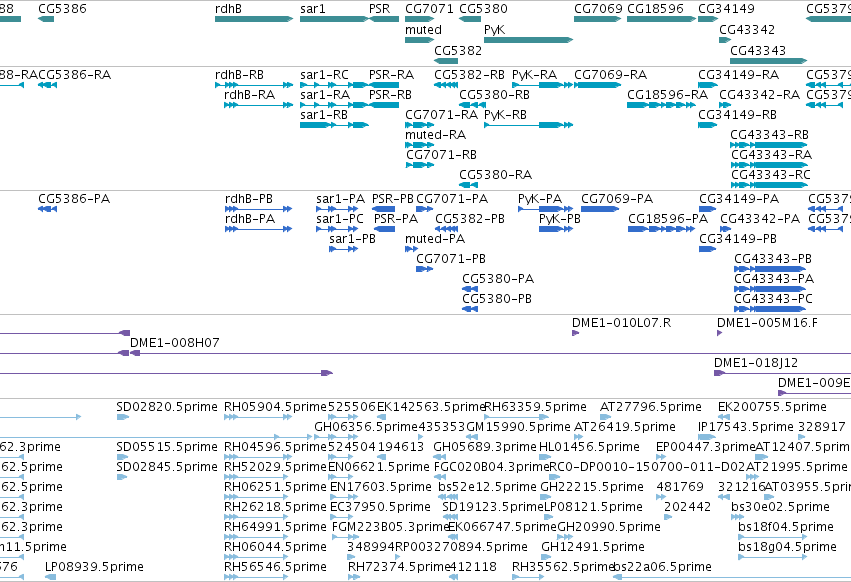This screenshot has height=582, width=851.
Task: Open protein CG5382-PB
Action: [x=470, y=219]
